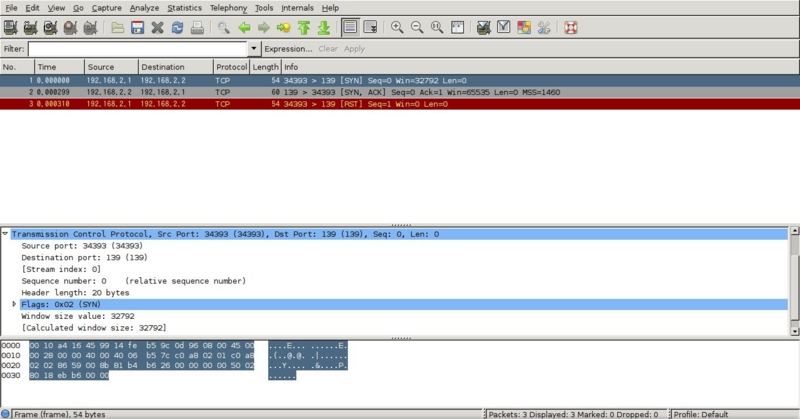
Task: Click the Apply filter button
Action: [354, 49]
